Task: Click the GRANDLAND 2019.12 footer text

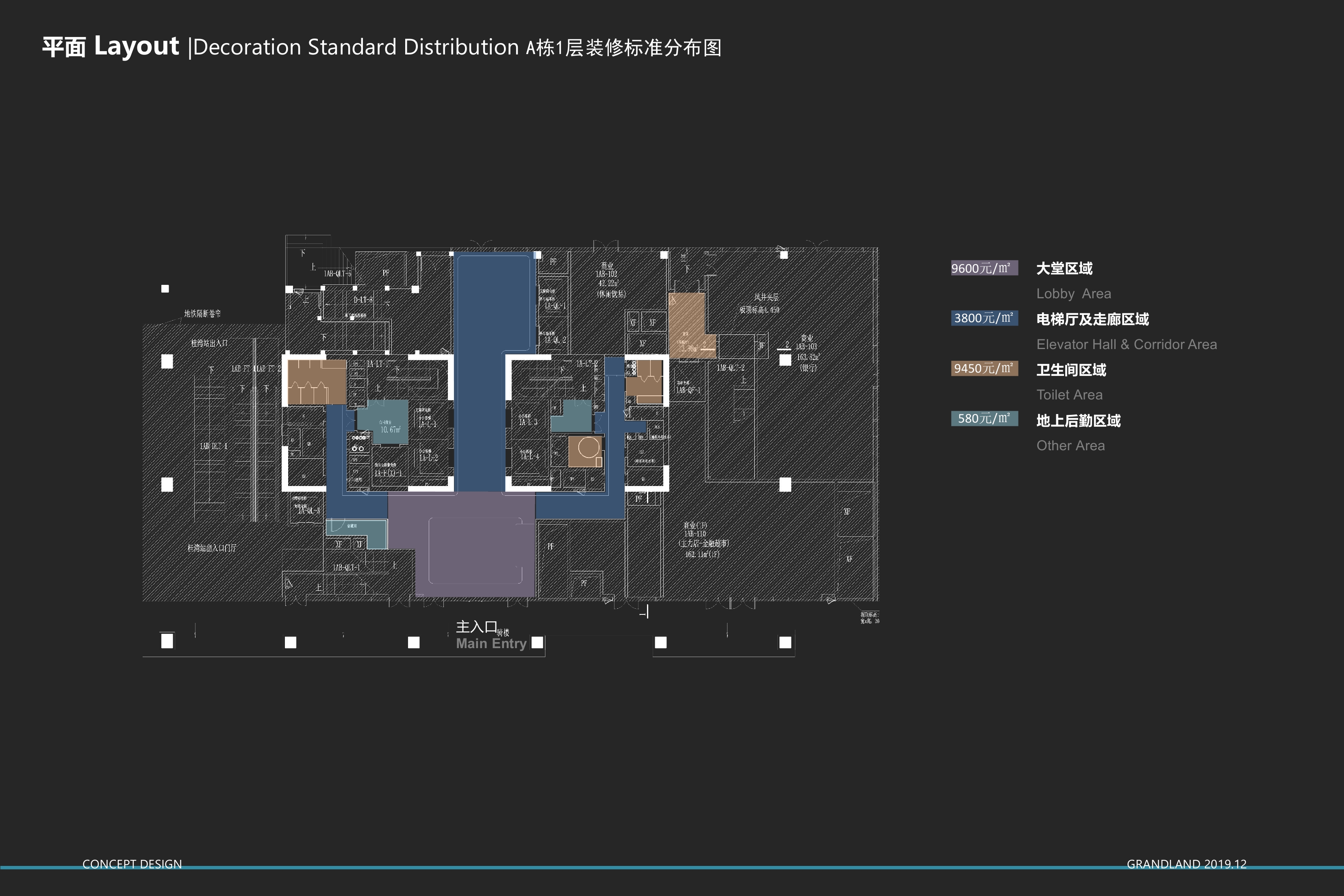Action: click(1186, 864)
